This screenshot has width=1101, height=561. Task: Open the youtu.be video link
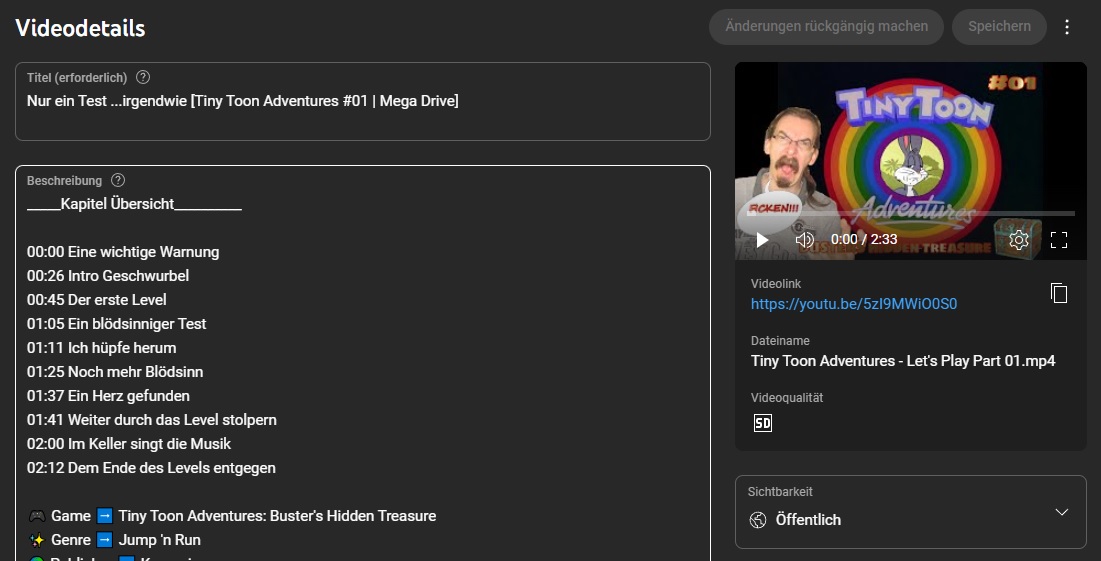point(853,304)
